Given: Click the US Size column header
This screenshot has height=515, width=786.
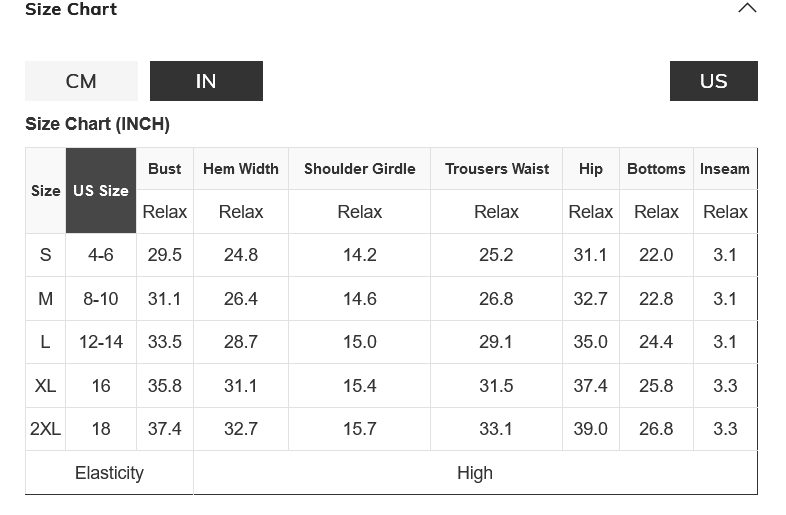Looking at the screenshot, I should (101, 190).
